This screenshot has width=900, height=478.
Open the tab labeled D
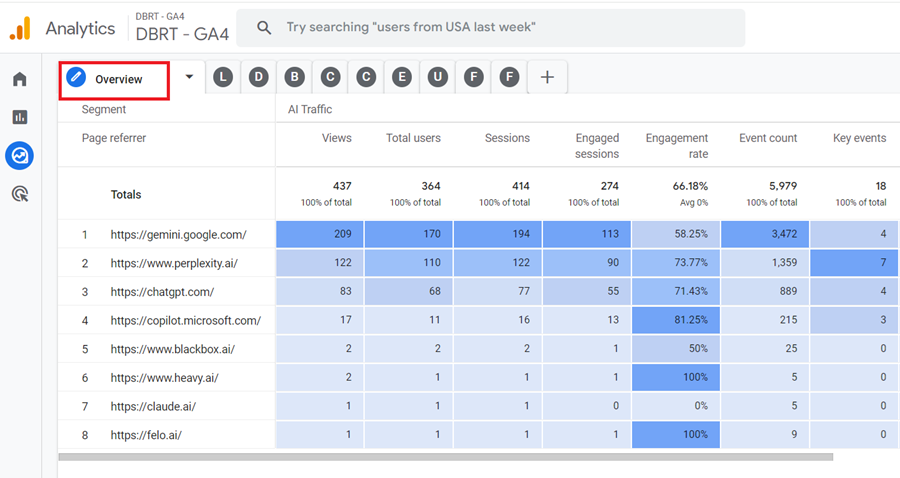click(259, 77)
